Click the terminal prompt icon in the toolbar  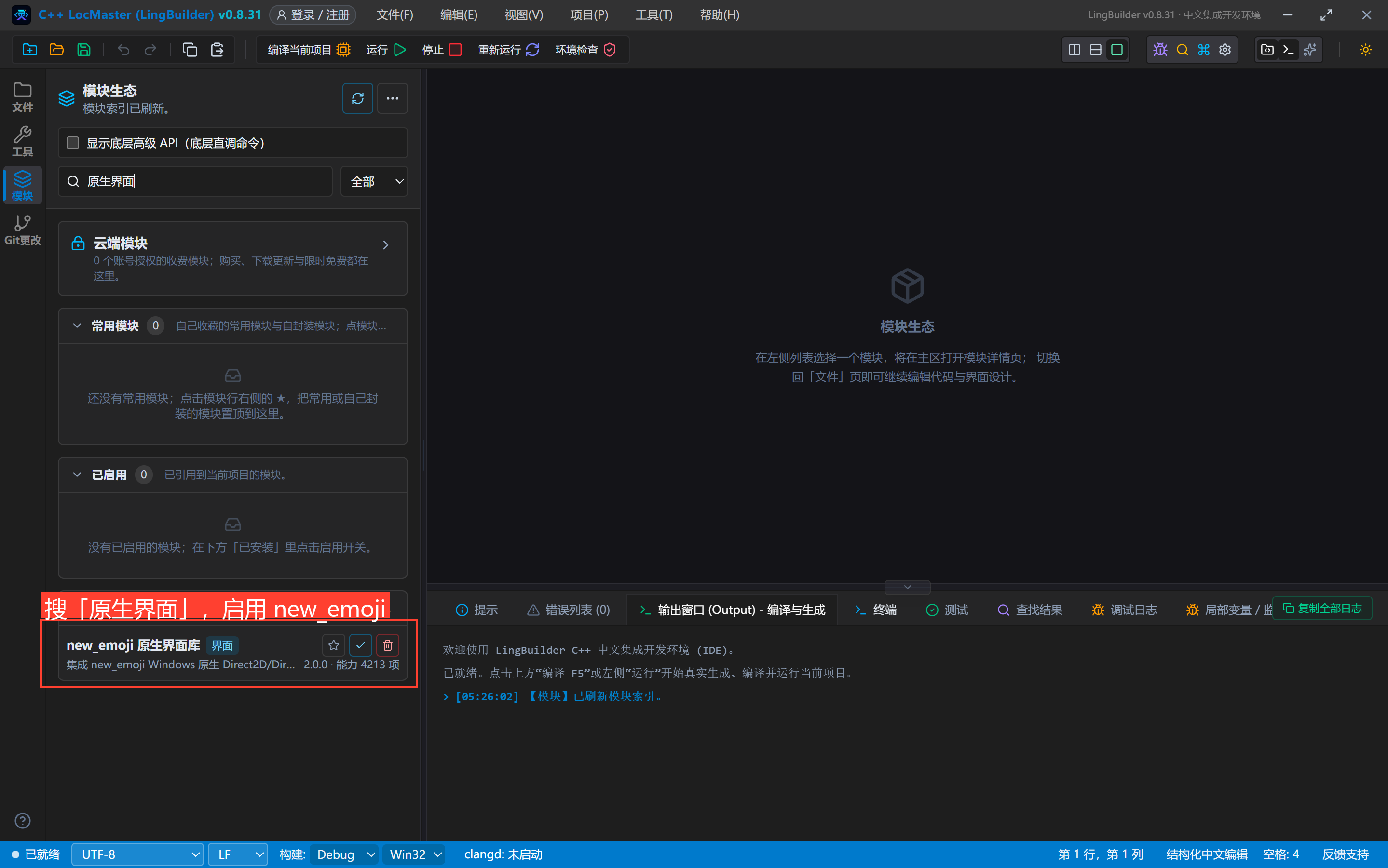coord(1288,50)
